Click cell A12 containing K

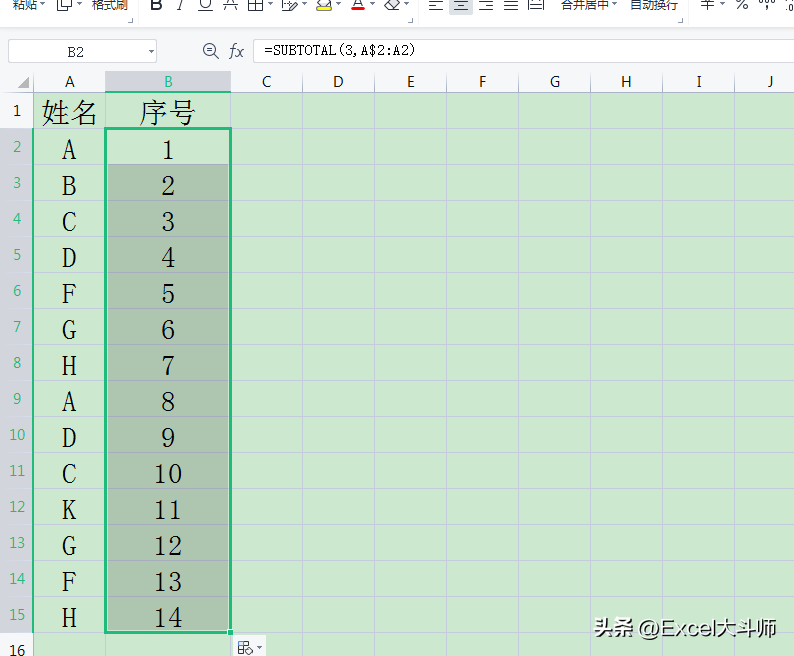(x=70, y=507)
